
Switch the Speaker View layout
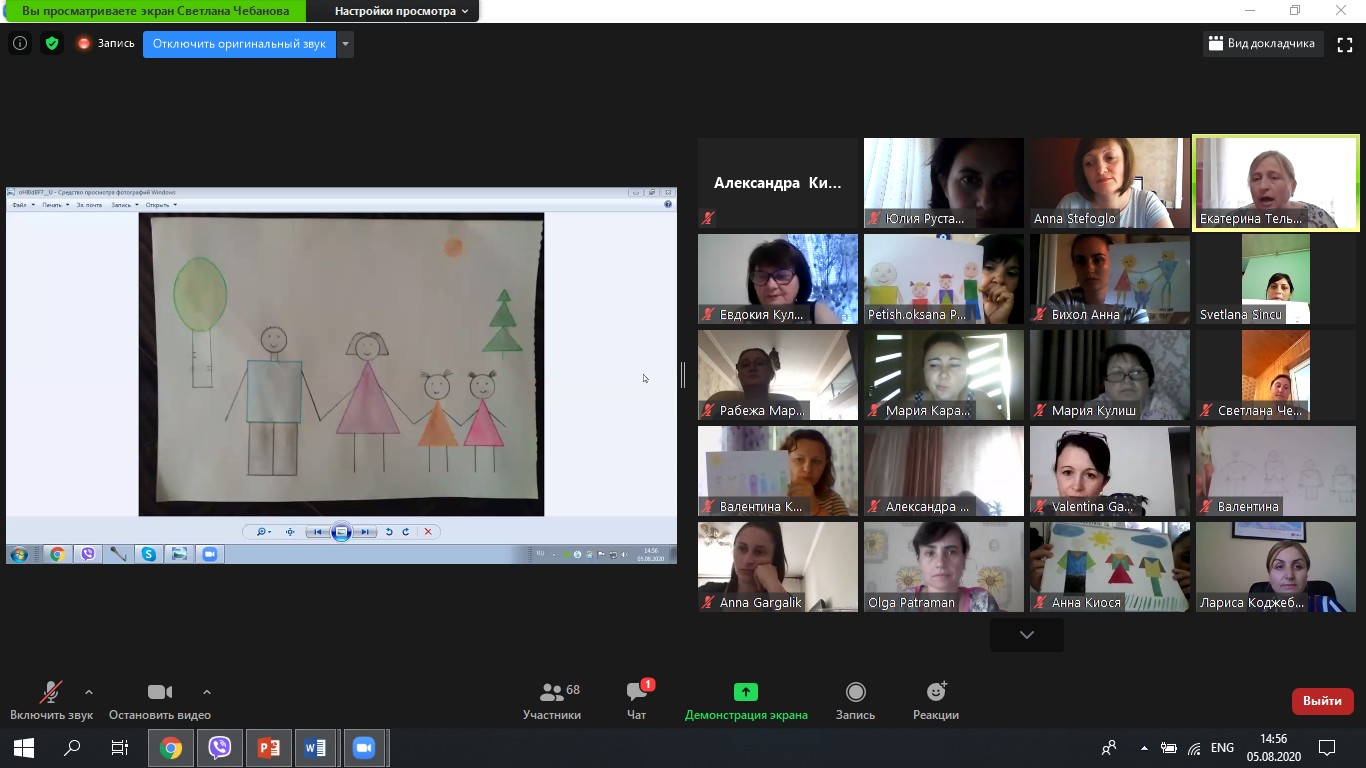point(1262,44)
